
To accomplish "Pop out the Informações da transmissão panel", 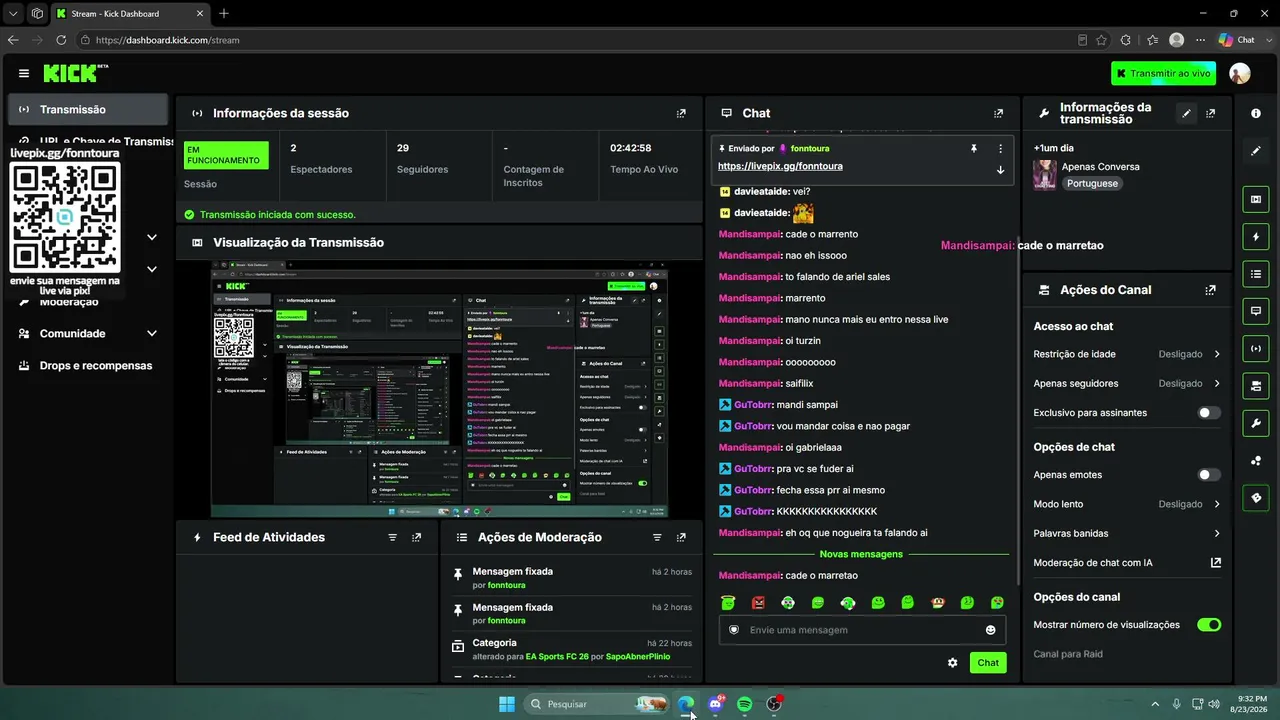I will [x=1211, y=113].
